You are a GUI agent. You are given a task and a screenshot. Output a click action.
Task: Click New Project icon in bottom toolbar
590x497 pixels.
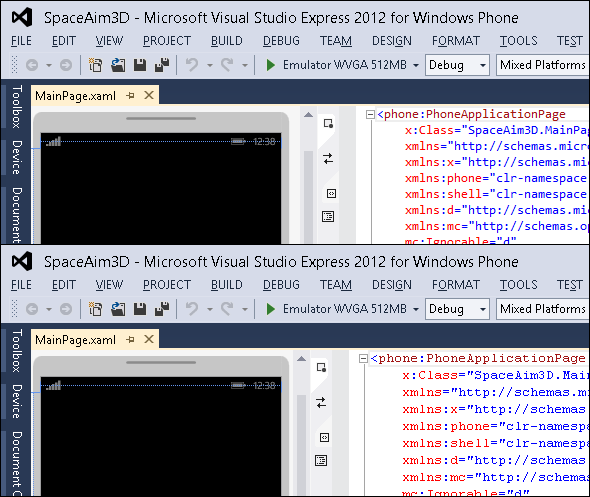(x=95, y=309)
